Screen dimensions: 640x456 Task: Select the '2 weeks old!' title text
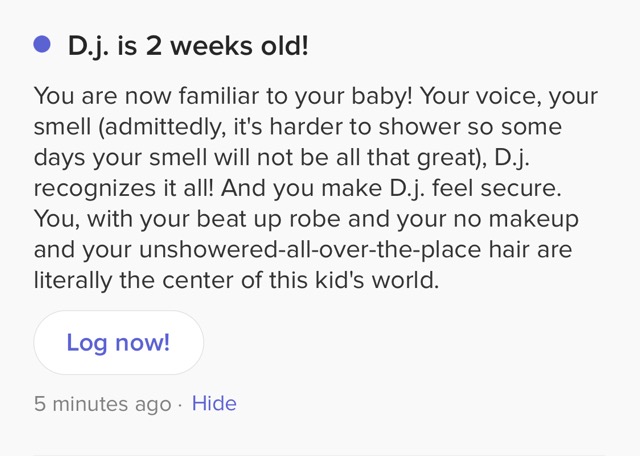click(x=227, y=45)
